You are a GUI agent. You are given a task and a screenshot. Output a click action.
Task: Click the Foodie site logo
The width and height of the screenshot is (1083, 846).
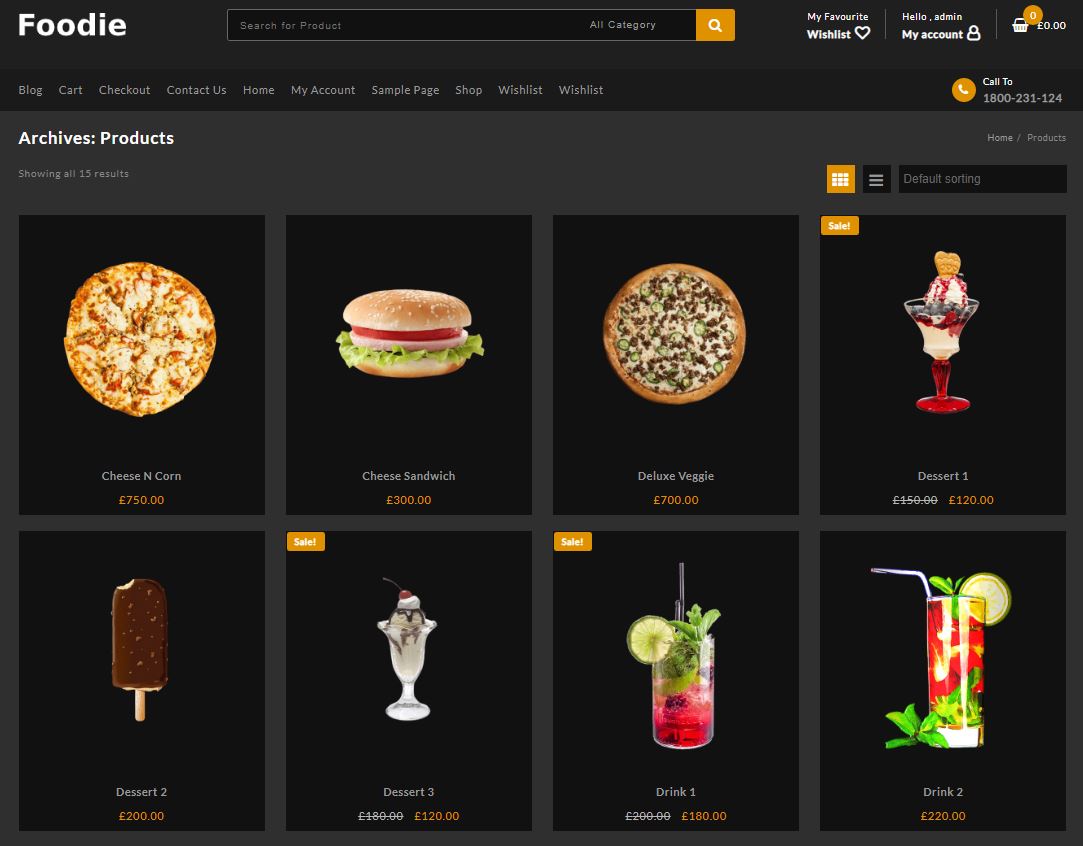point(72,25)
